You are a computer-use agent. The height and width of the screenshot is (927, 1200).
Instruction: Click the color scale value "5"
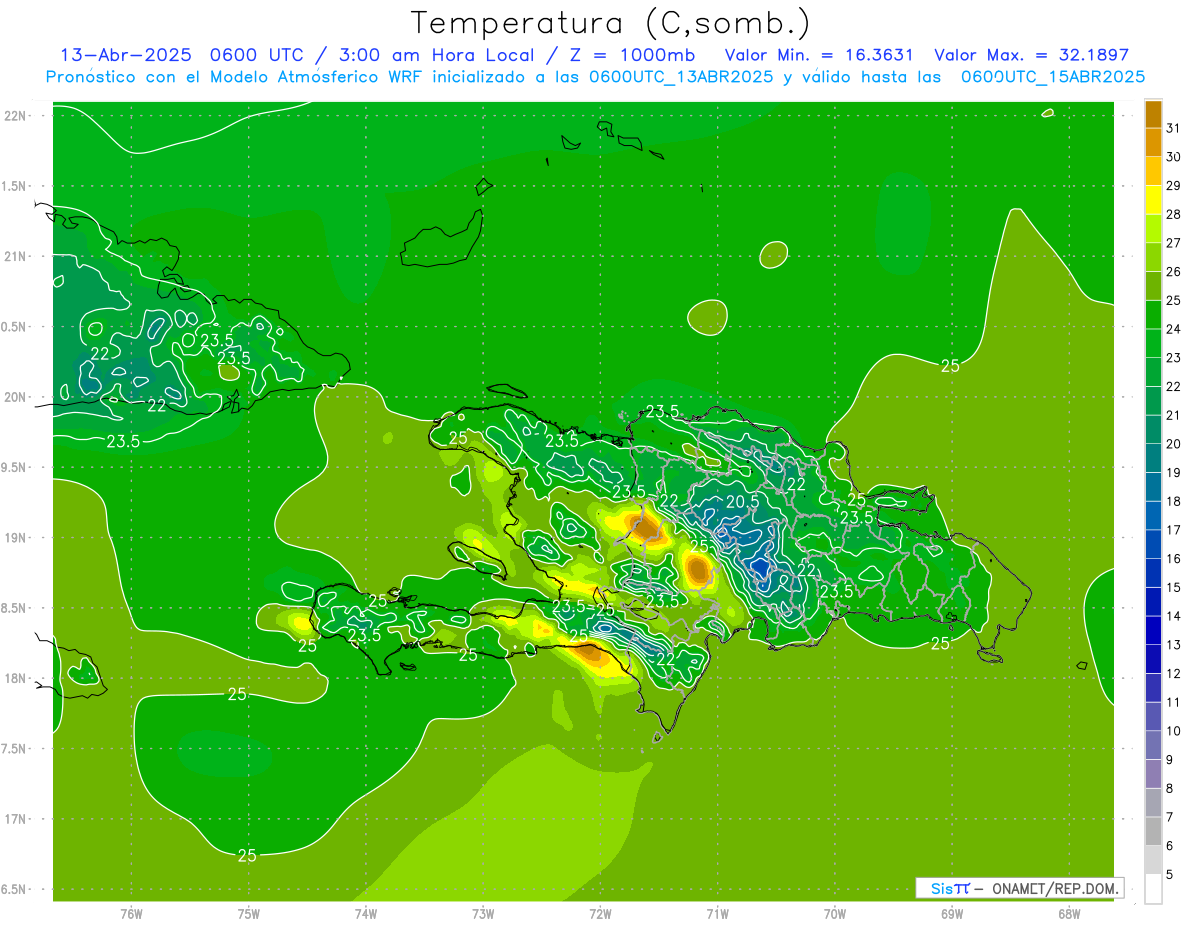[1171, 875]
